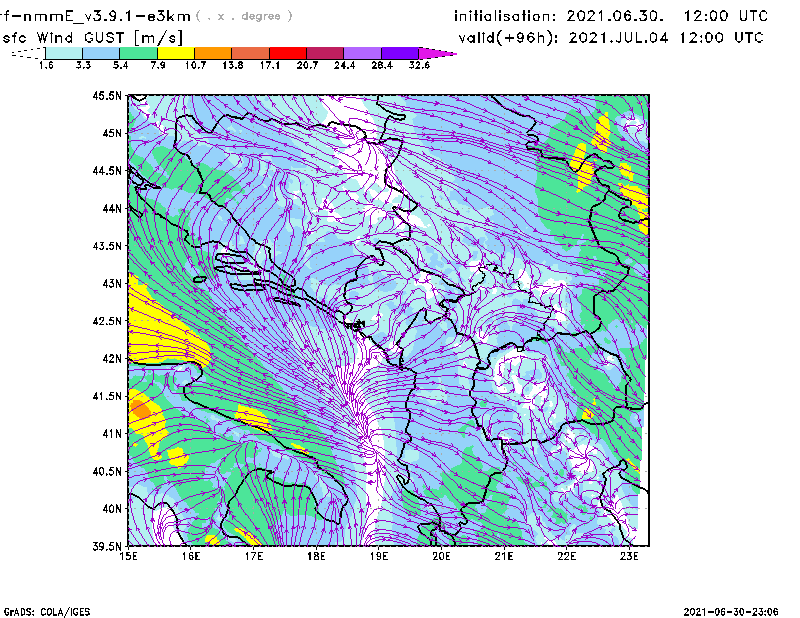
Task: Click the 22E longitude label
Action: [566, 556]
